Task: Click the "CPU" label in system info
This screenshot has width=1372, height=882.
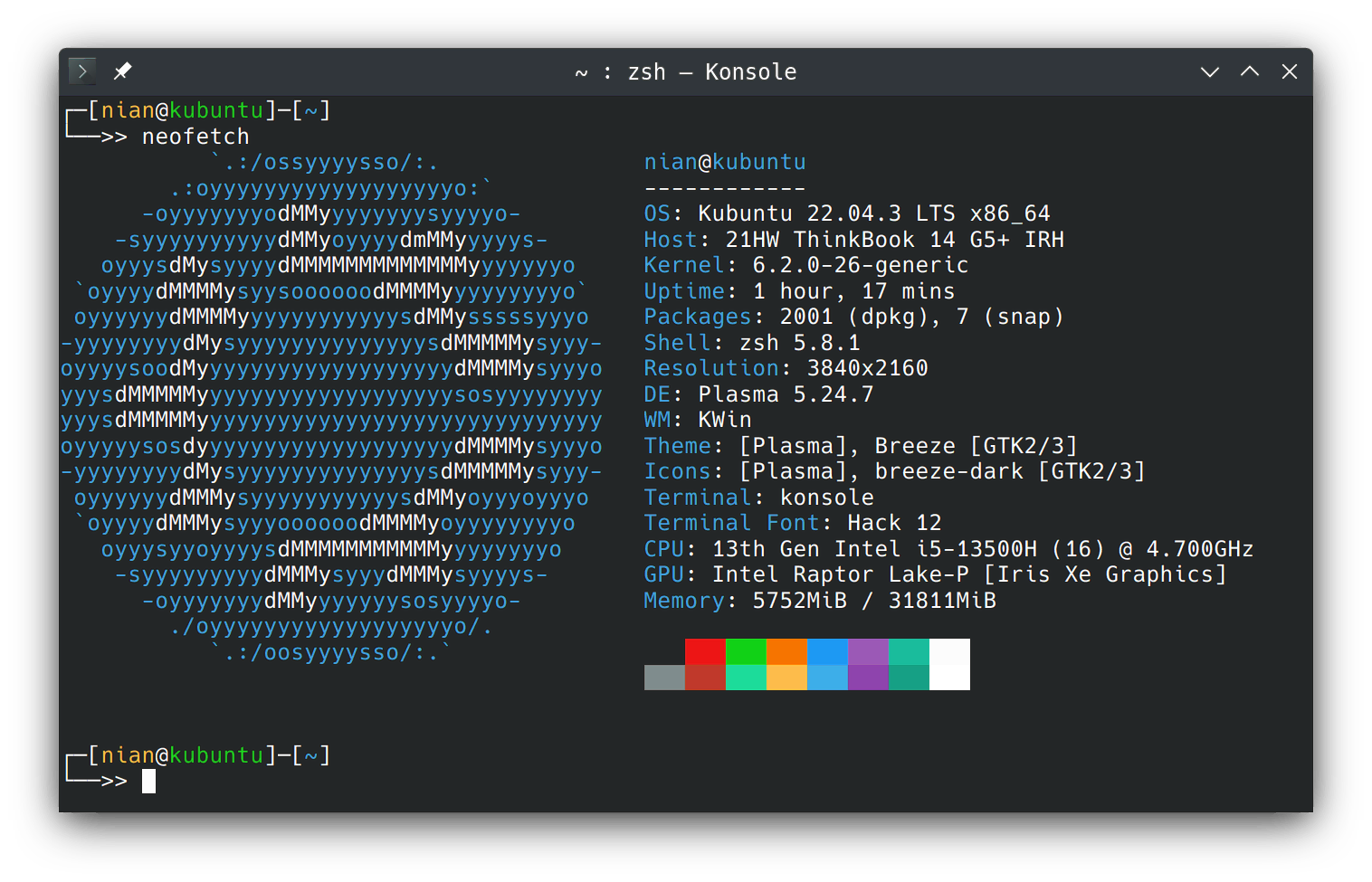Action: (663, 549)
